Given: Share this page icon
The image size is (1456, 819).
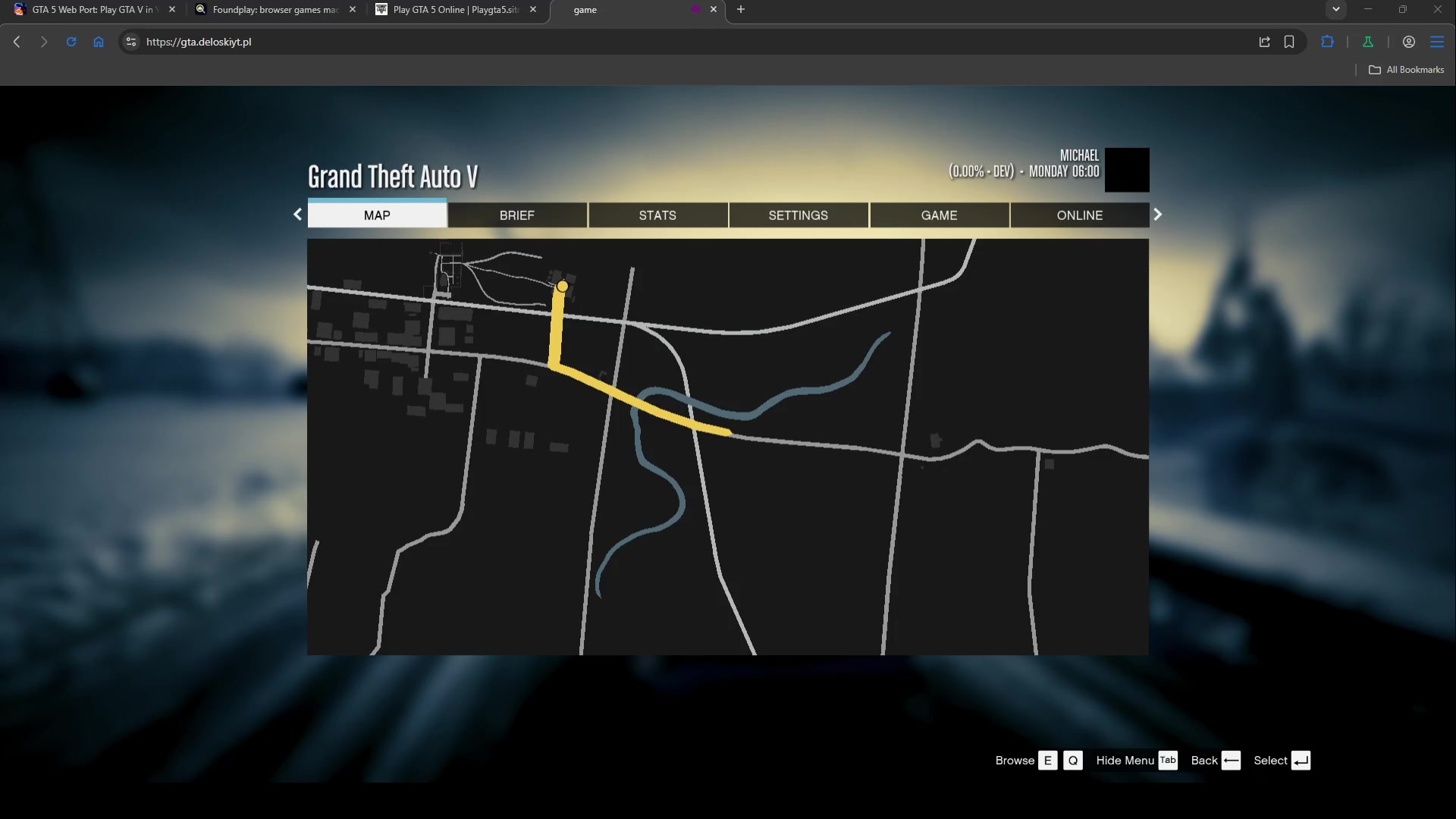Looking at the screenshot, I should [1264, 42].
